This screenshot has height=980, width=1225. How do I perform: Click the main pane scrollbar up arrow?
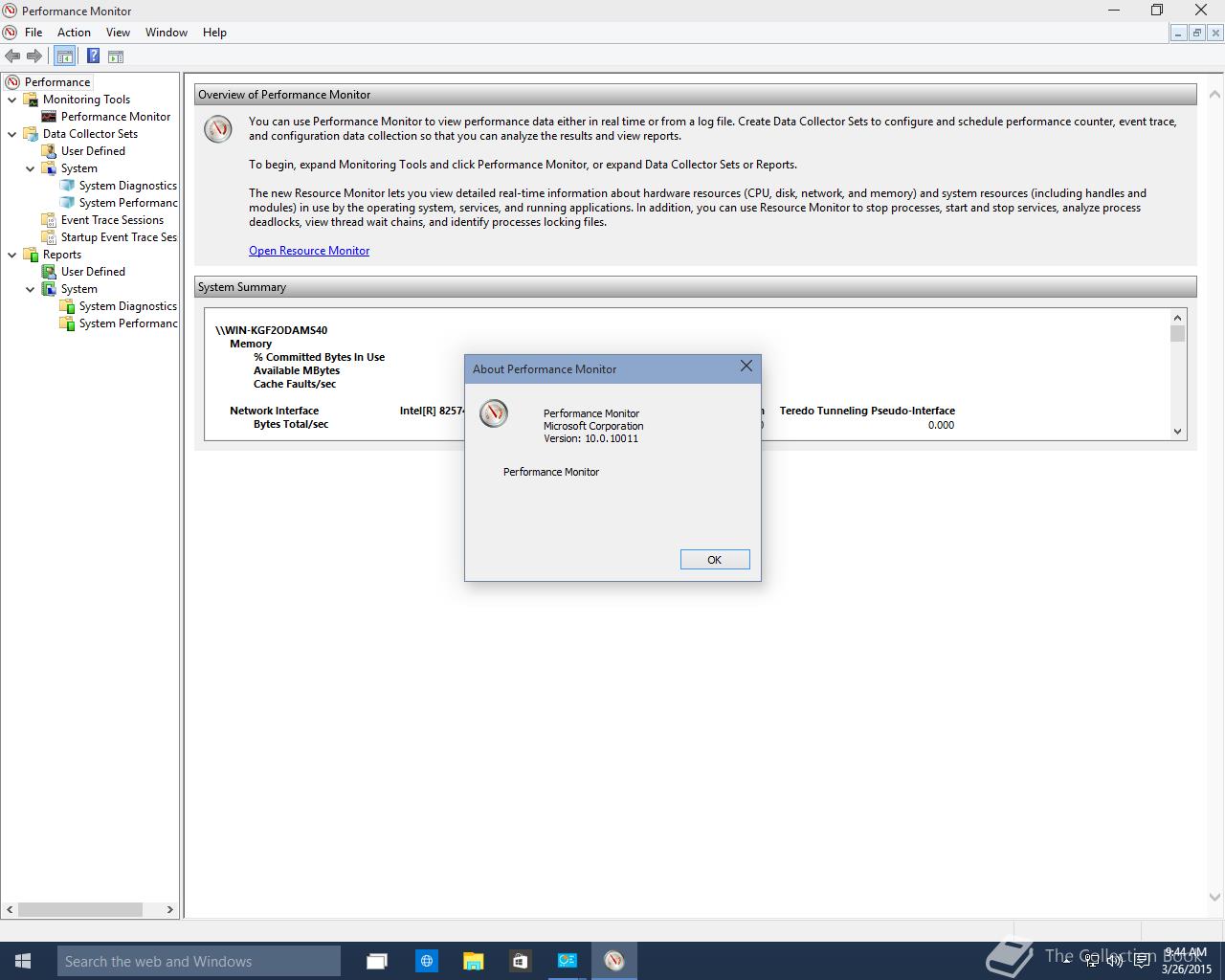point(1215,95)
